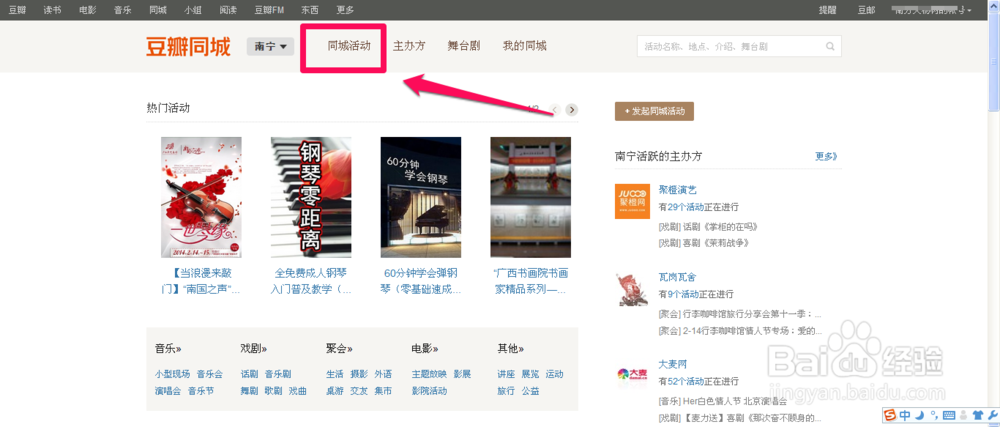Open 东西 in top navigation

point(310,10)
